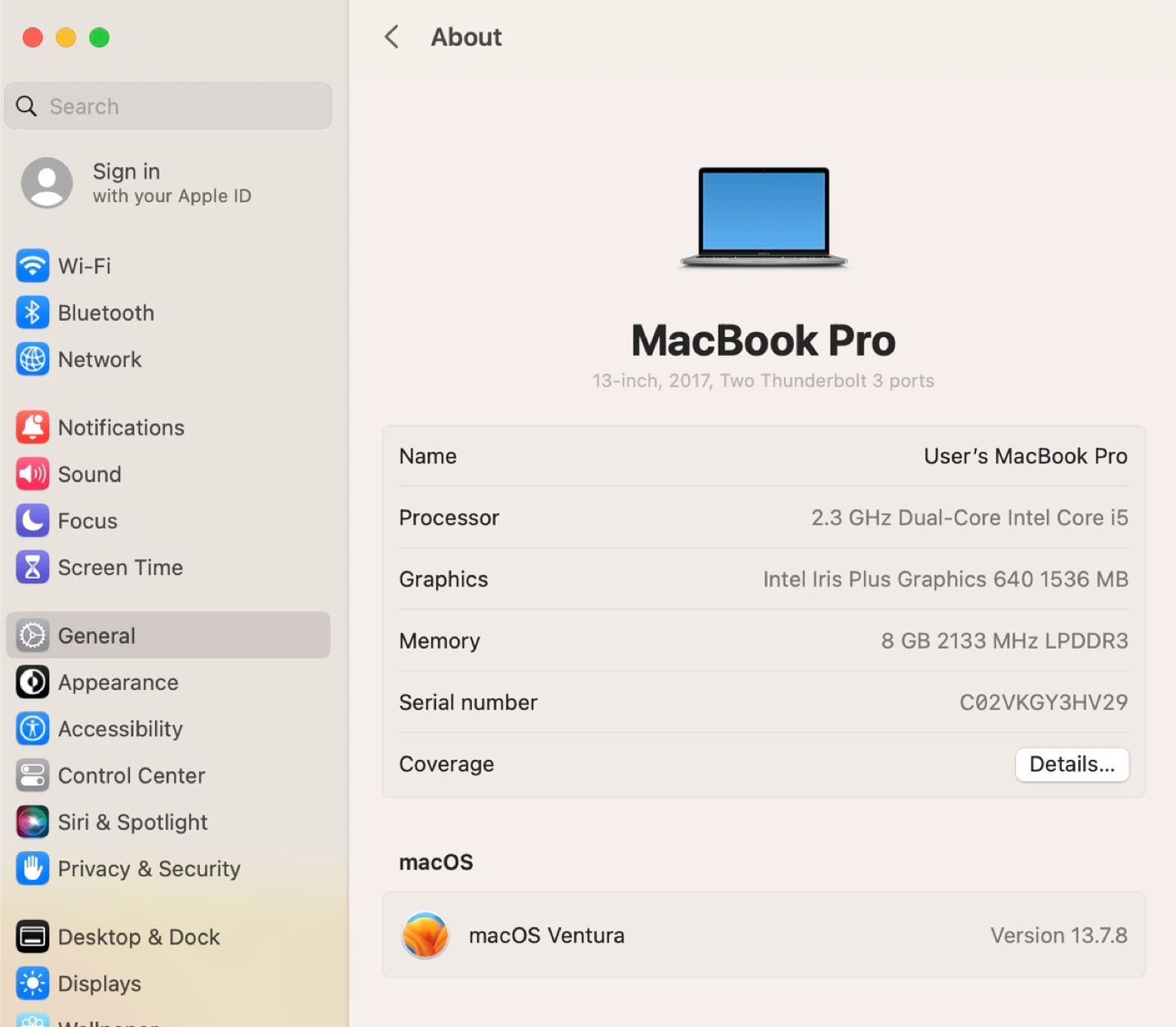Select the Accessibility sidebar label
Screen dimensions: 1176x1027
120,729
